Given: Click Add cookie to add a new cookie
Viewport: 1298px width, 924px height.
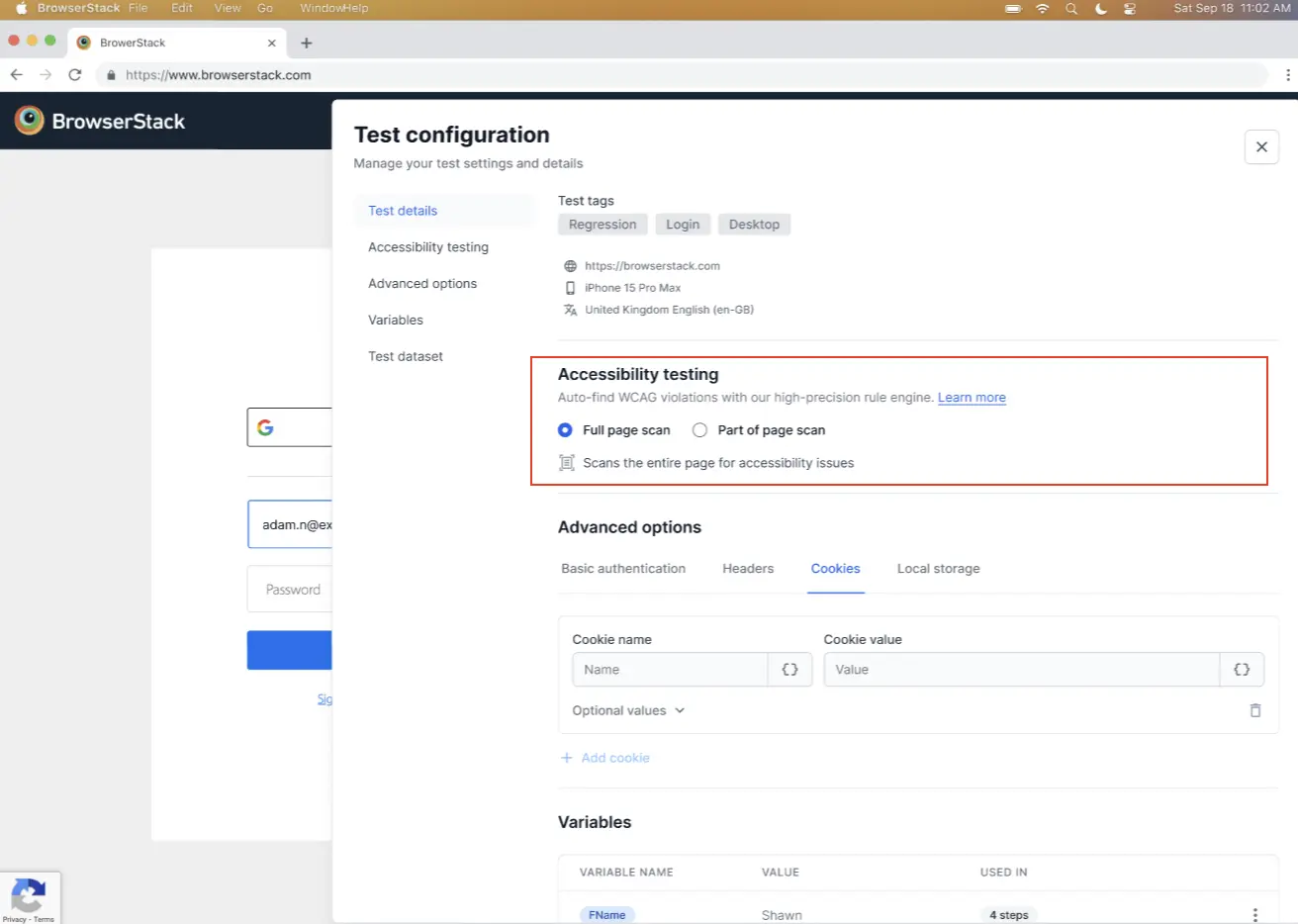Looking at the screenshot, I should click(604, 757).
